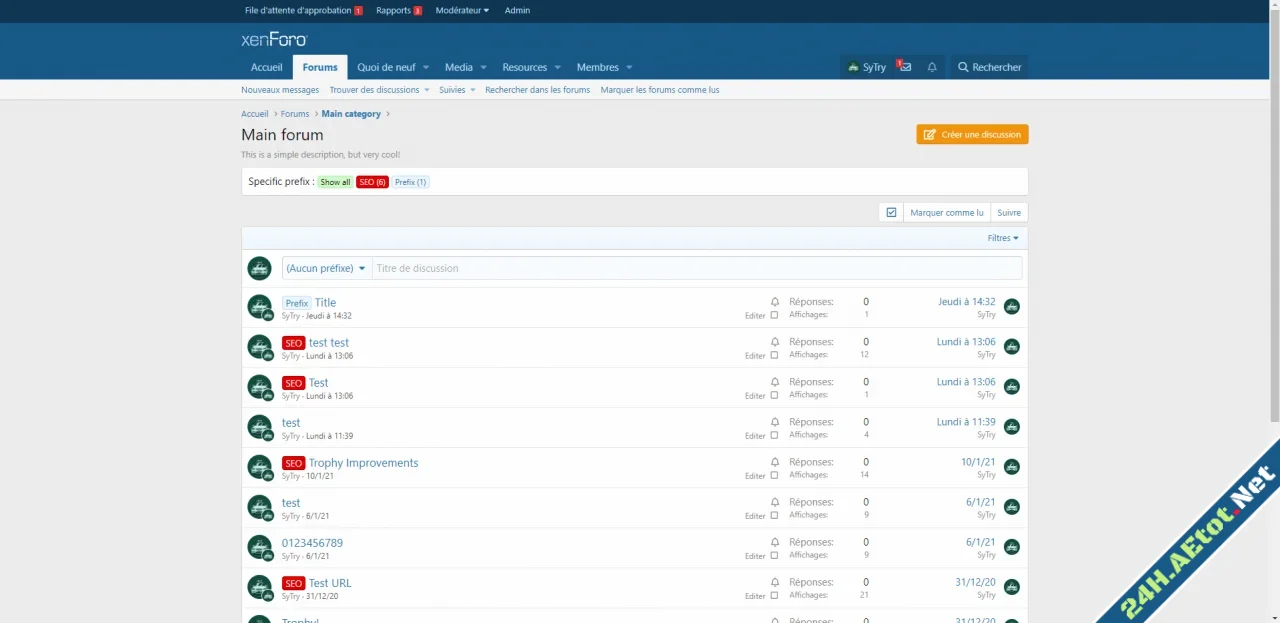Select the checkbox on '0123456789' thread

click(x=774, y=555)
